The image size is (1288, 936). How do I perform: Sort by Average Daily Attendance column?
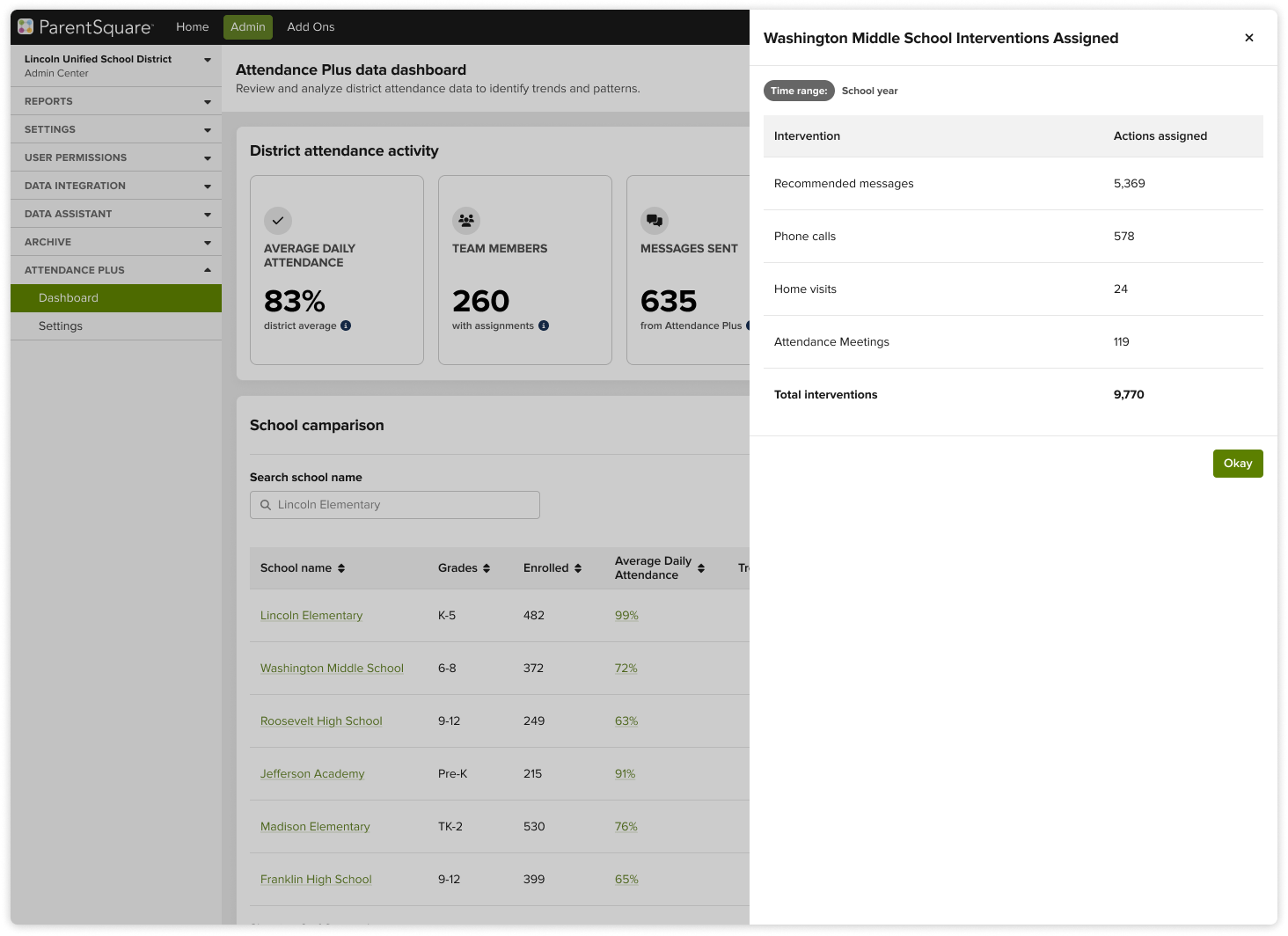click(x=701, y=568)
